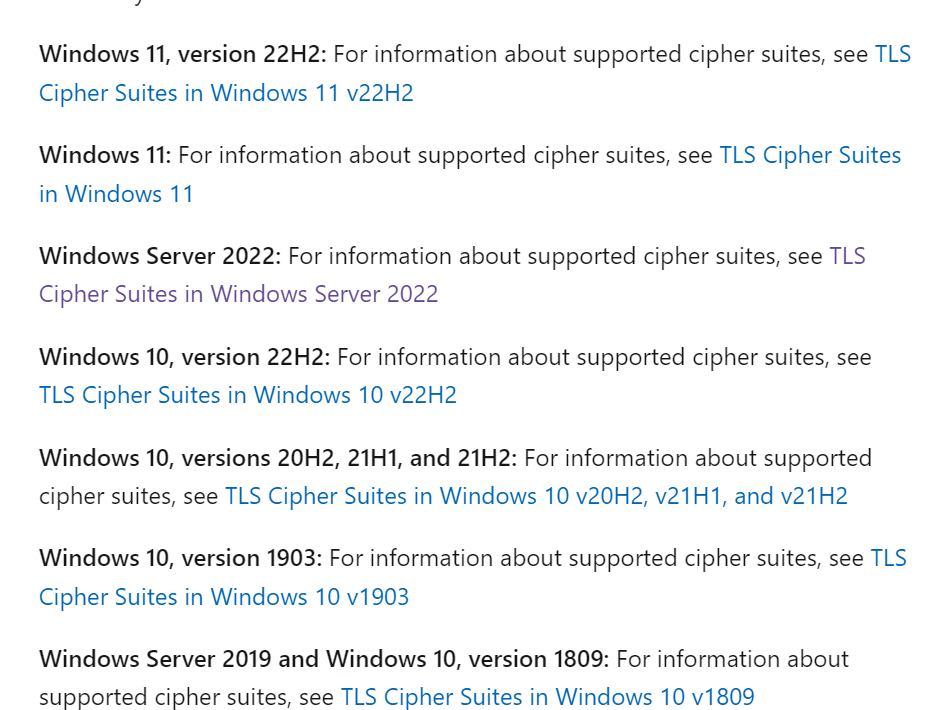Screen dimensions: 941x710
Task: Click the bold 'Windows Server 2022:' heading
Action: coord(160,256)
